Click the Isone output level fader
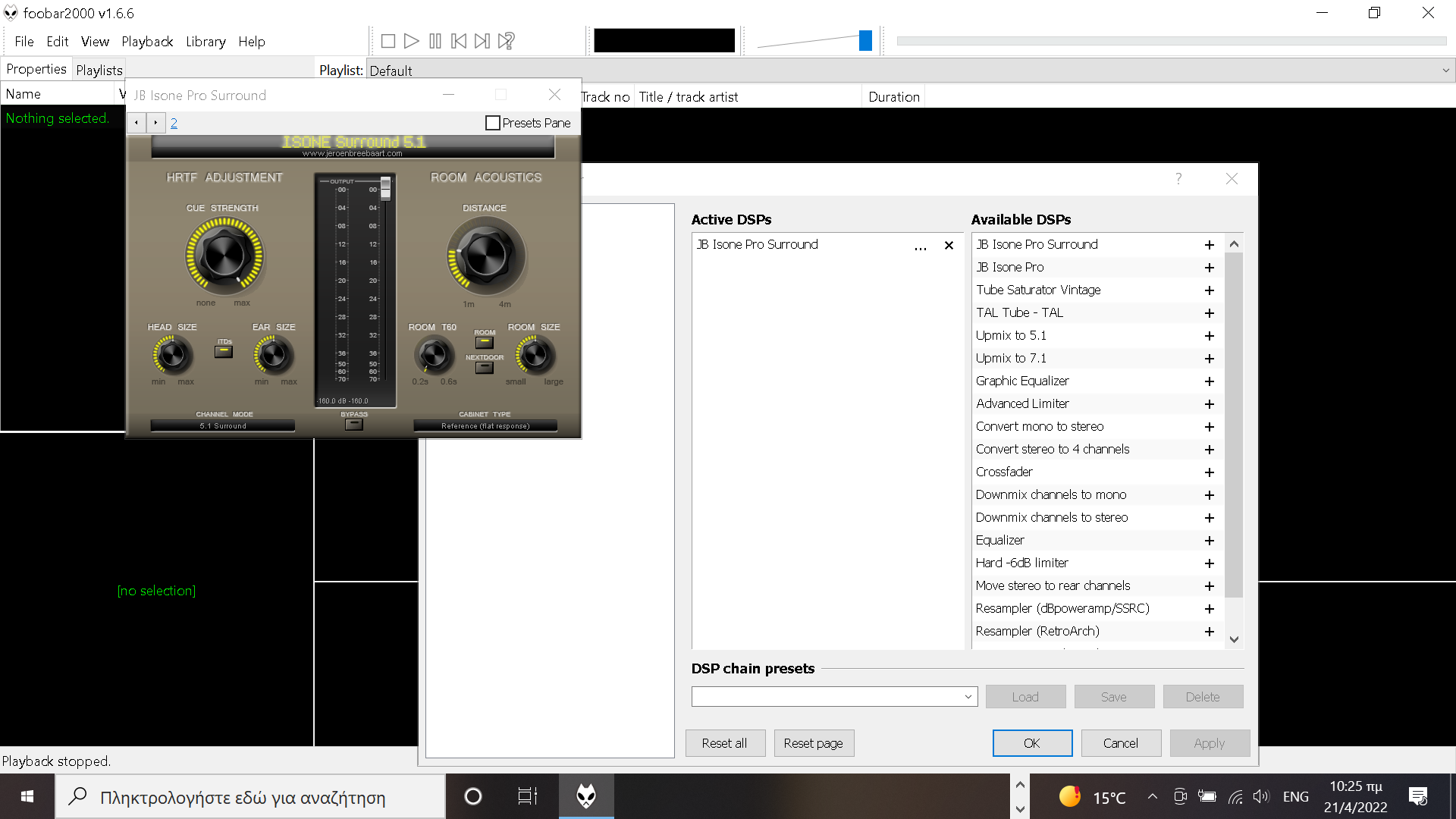 (385, 188)
